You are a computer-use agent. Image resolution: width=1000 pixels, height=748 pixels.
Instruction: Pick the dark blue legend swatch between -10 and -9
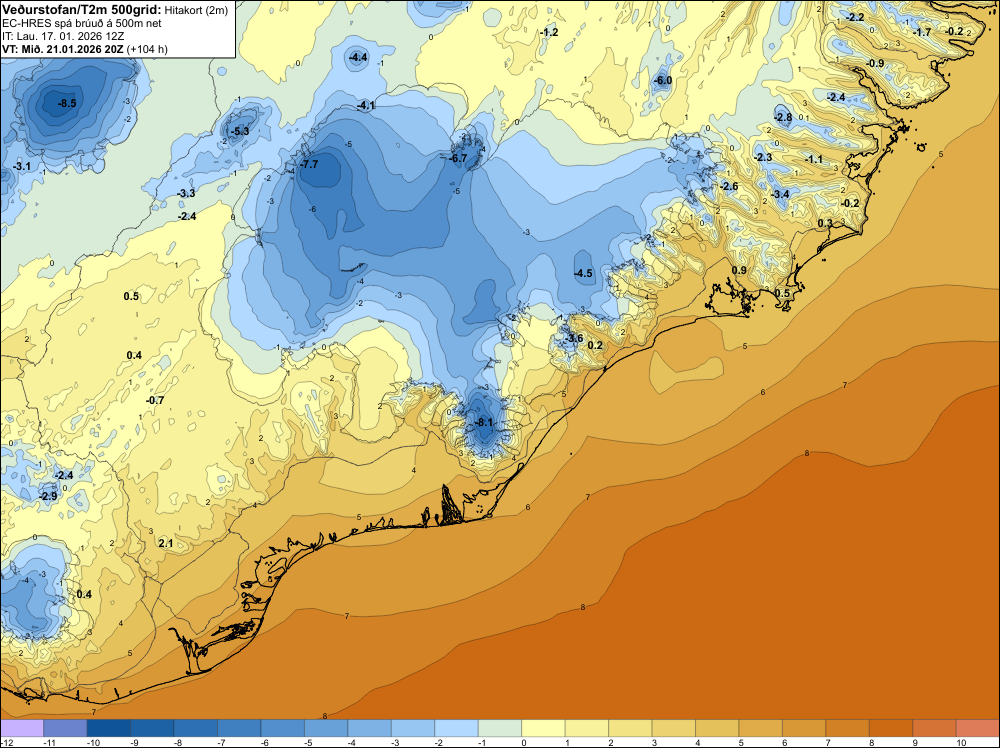click(x=108, y=728)
